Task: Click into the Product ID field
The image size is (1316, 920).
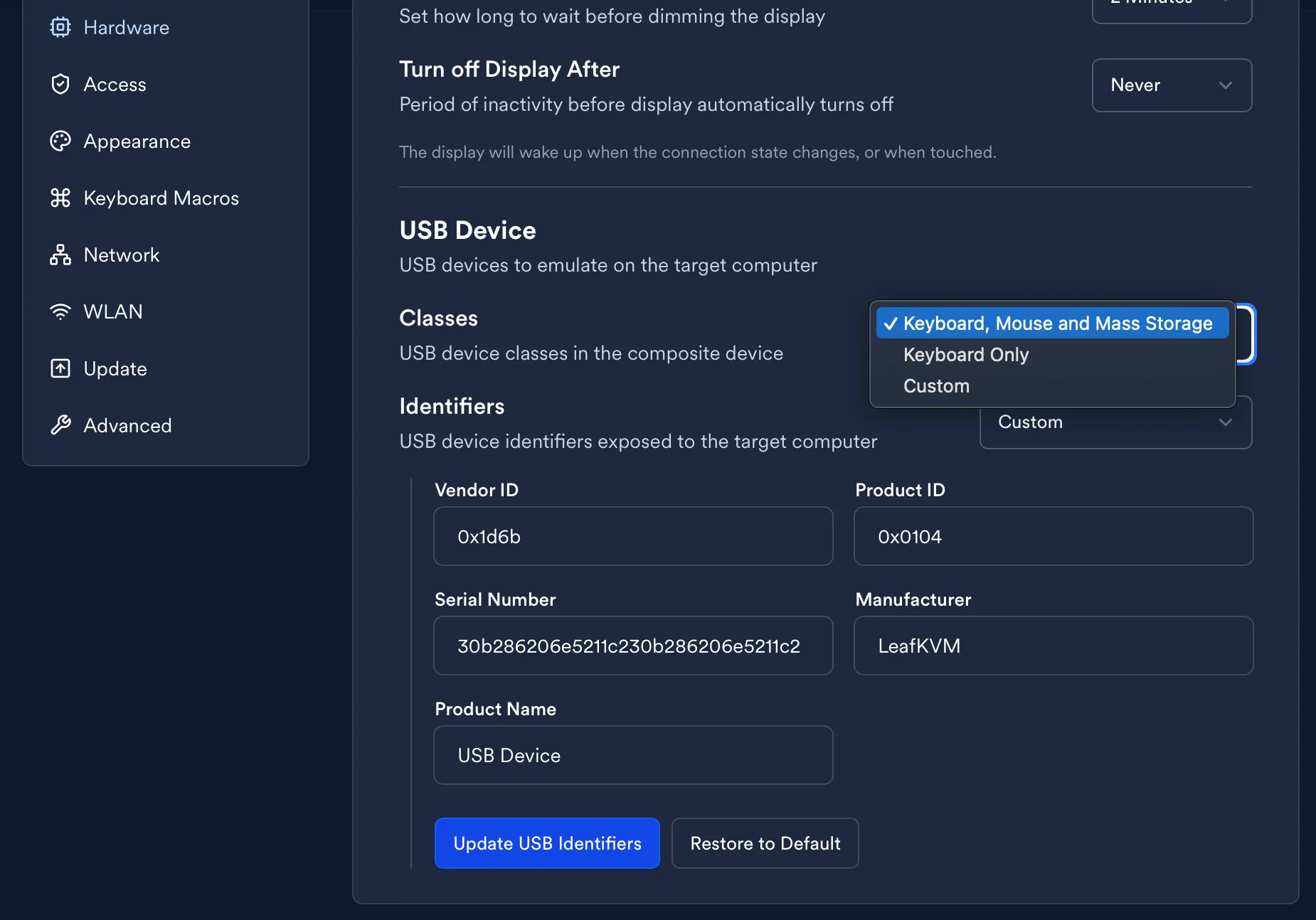Action: [1053, 536]
